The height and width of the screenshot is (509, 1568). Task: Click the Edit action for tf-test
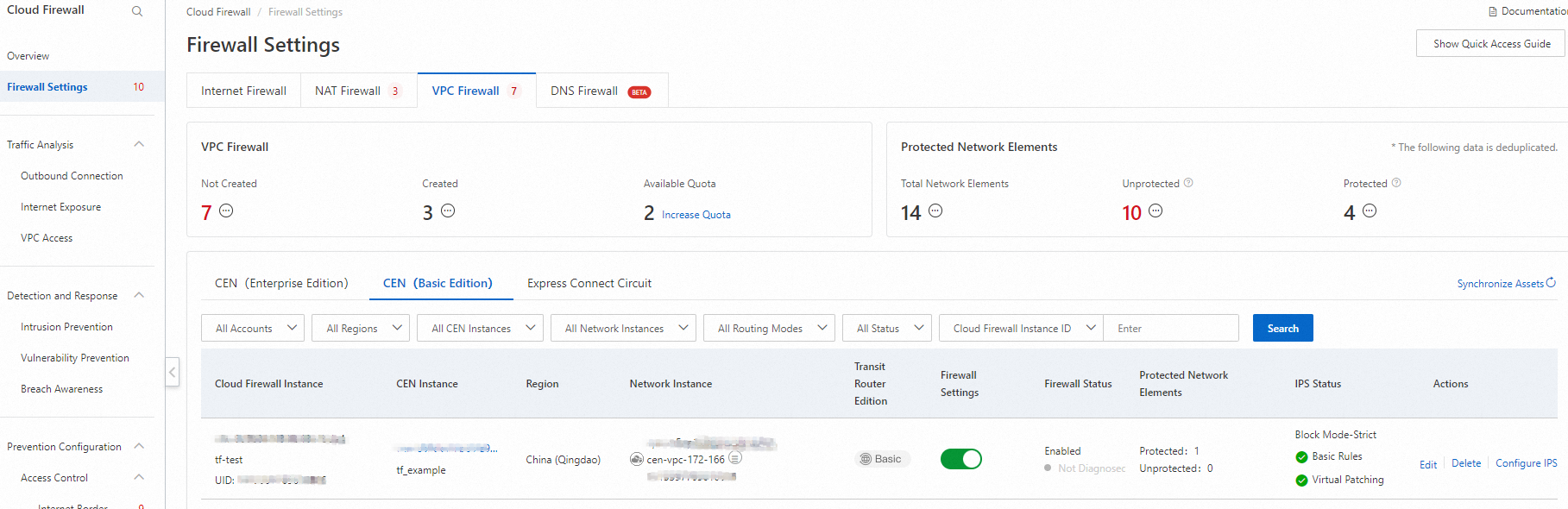[x=1428, y=464]
